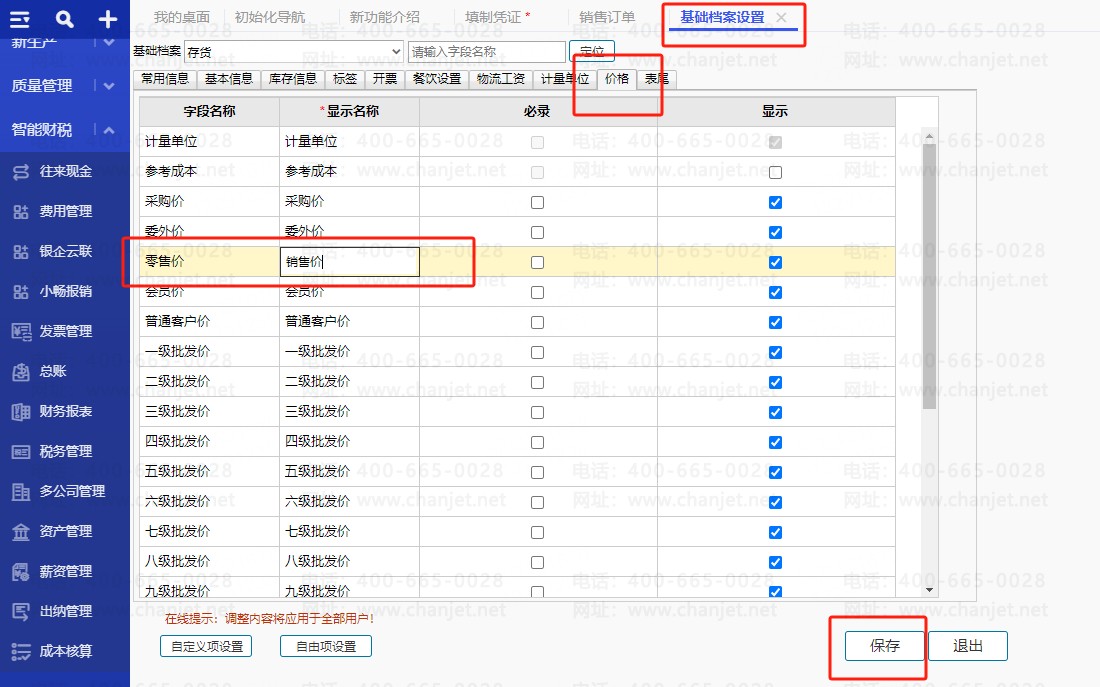Switch to 新功能介绍 tab
Screen dimensions: 1100x687
384,17
